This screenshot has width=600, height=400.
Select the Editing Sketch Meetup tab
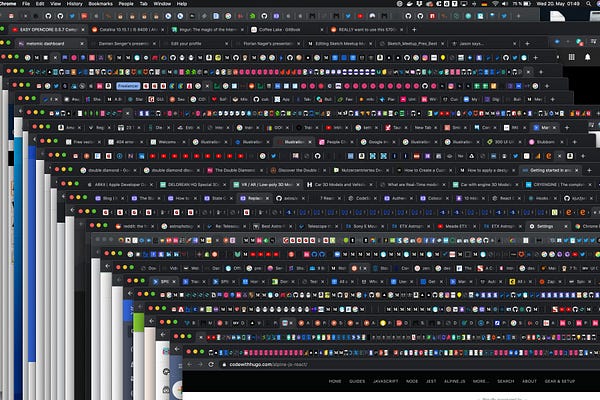point(340,44)
